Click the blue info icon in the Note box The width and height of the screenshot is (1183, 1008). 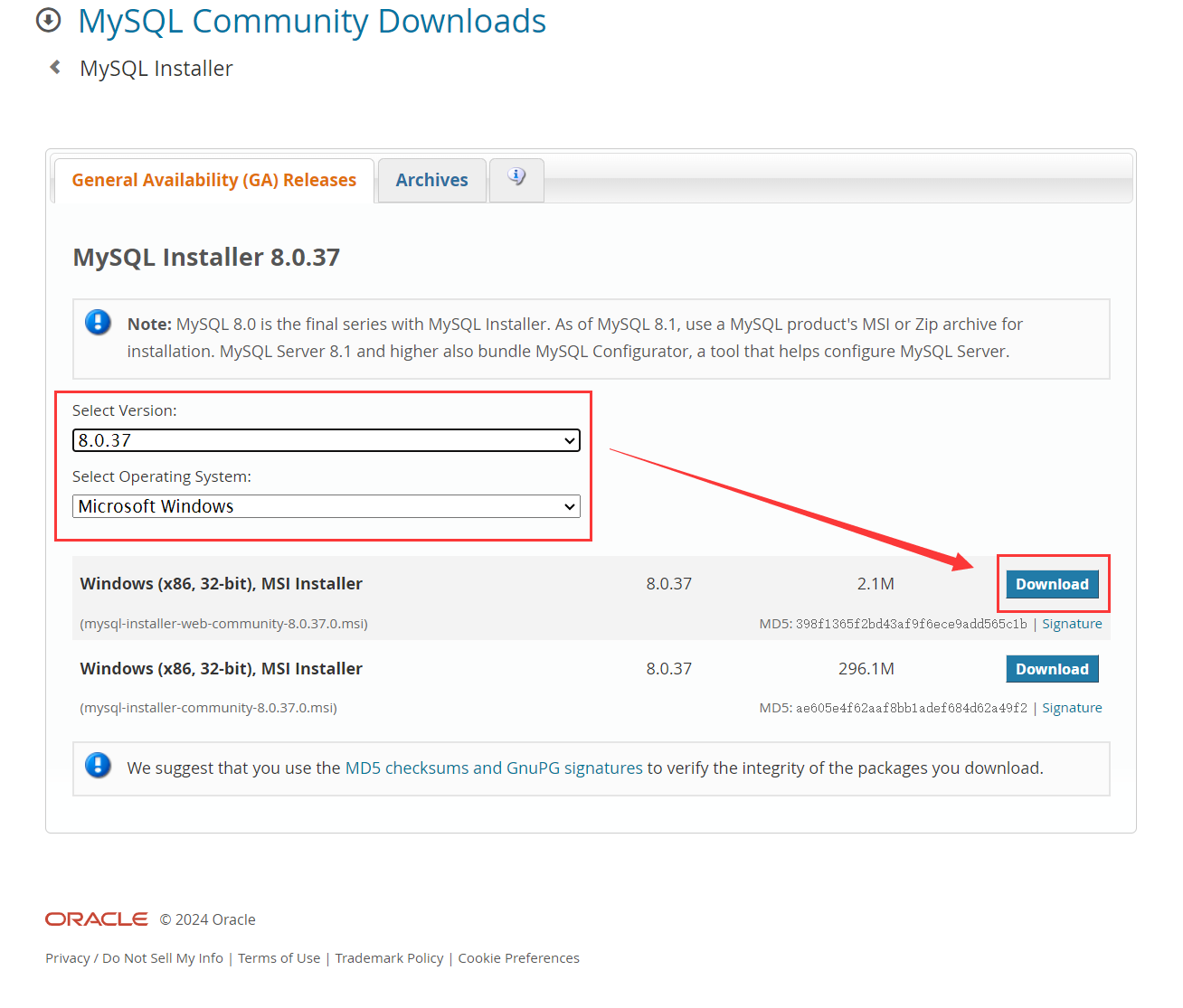pyautogui.click(x=98, y=322)
